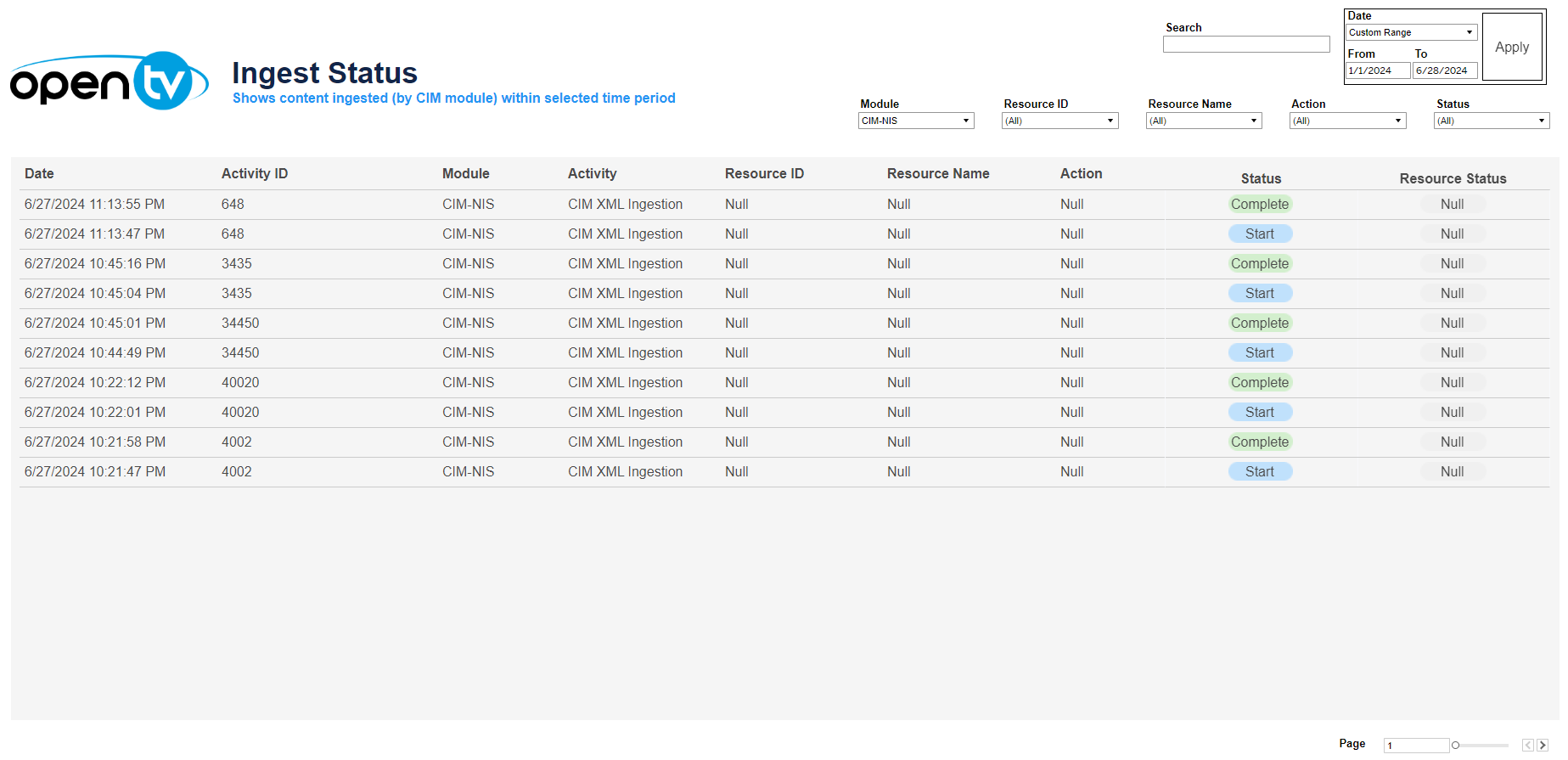Select the Complete status badge for activity 648
1568x760 pixels.
tap(1260, 204)
